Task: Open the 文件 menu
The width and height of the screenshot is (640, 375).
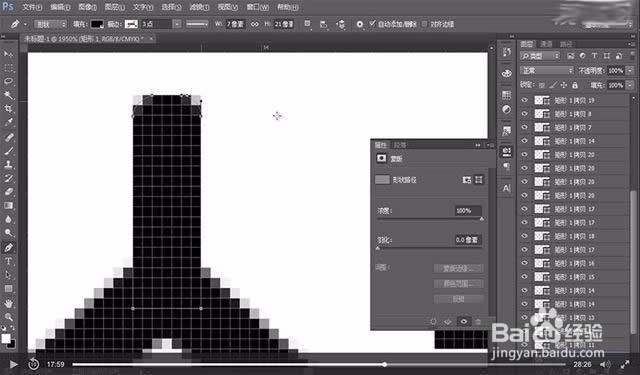Action: [32, 7]
